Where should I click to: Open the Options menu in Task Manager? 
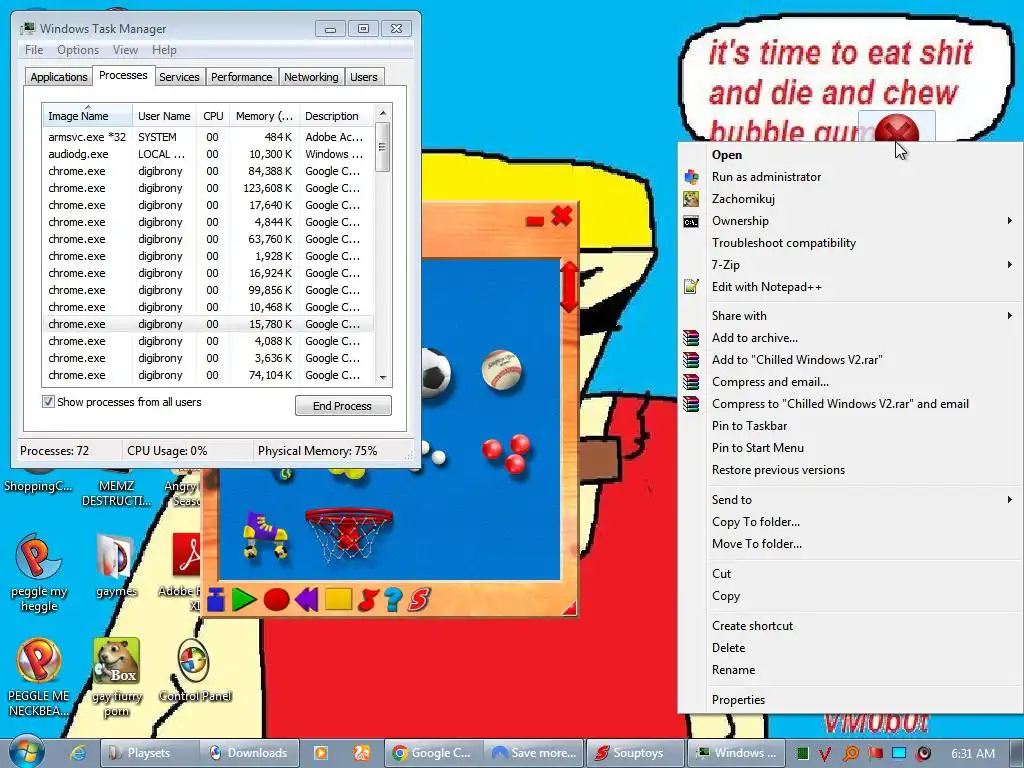(x=78, y=50)
